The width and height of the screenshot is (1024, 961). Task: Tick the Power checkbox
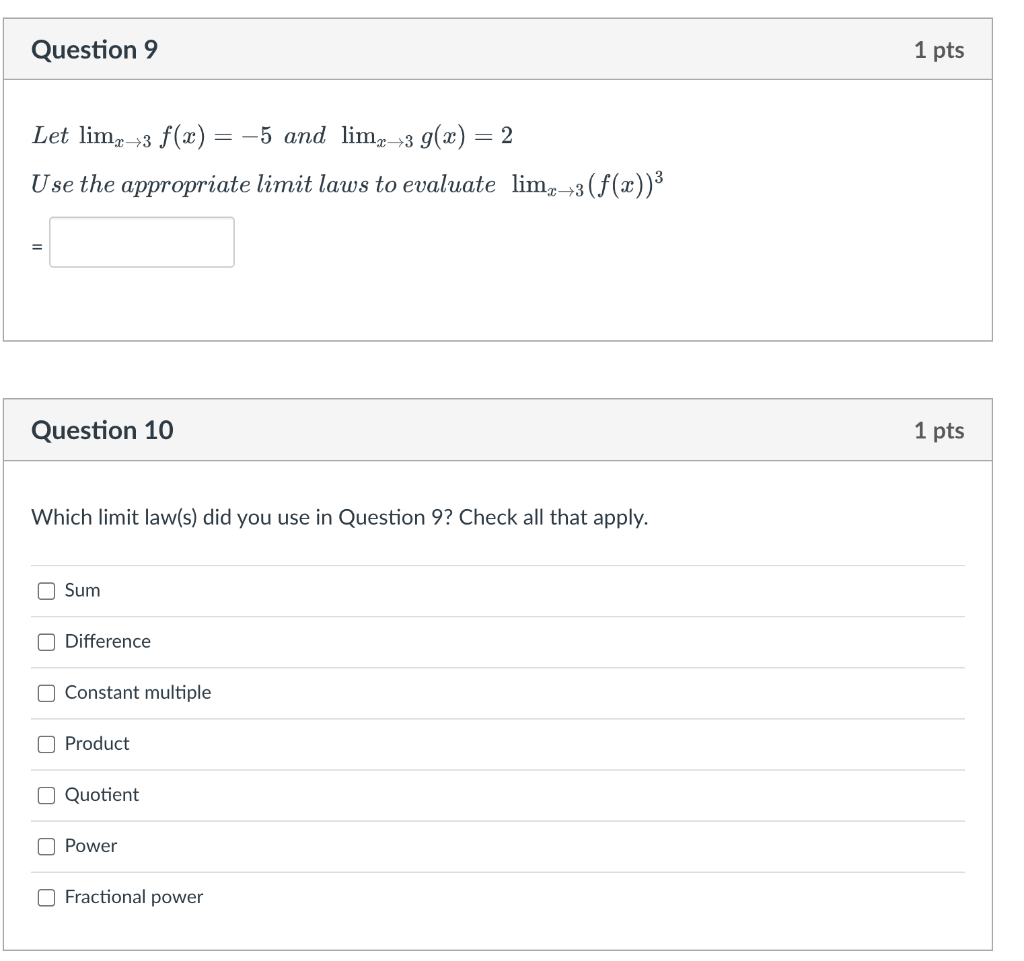46,846
